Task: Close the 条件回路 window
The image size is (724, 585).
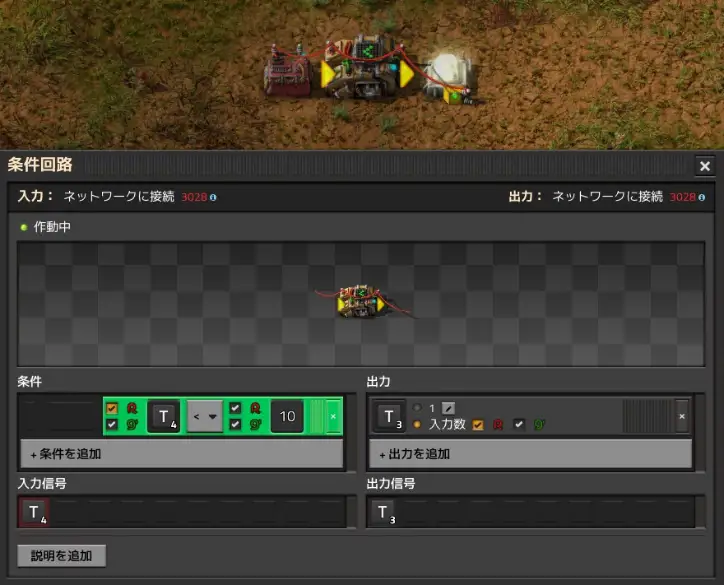Action: 705,166
